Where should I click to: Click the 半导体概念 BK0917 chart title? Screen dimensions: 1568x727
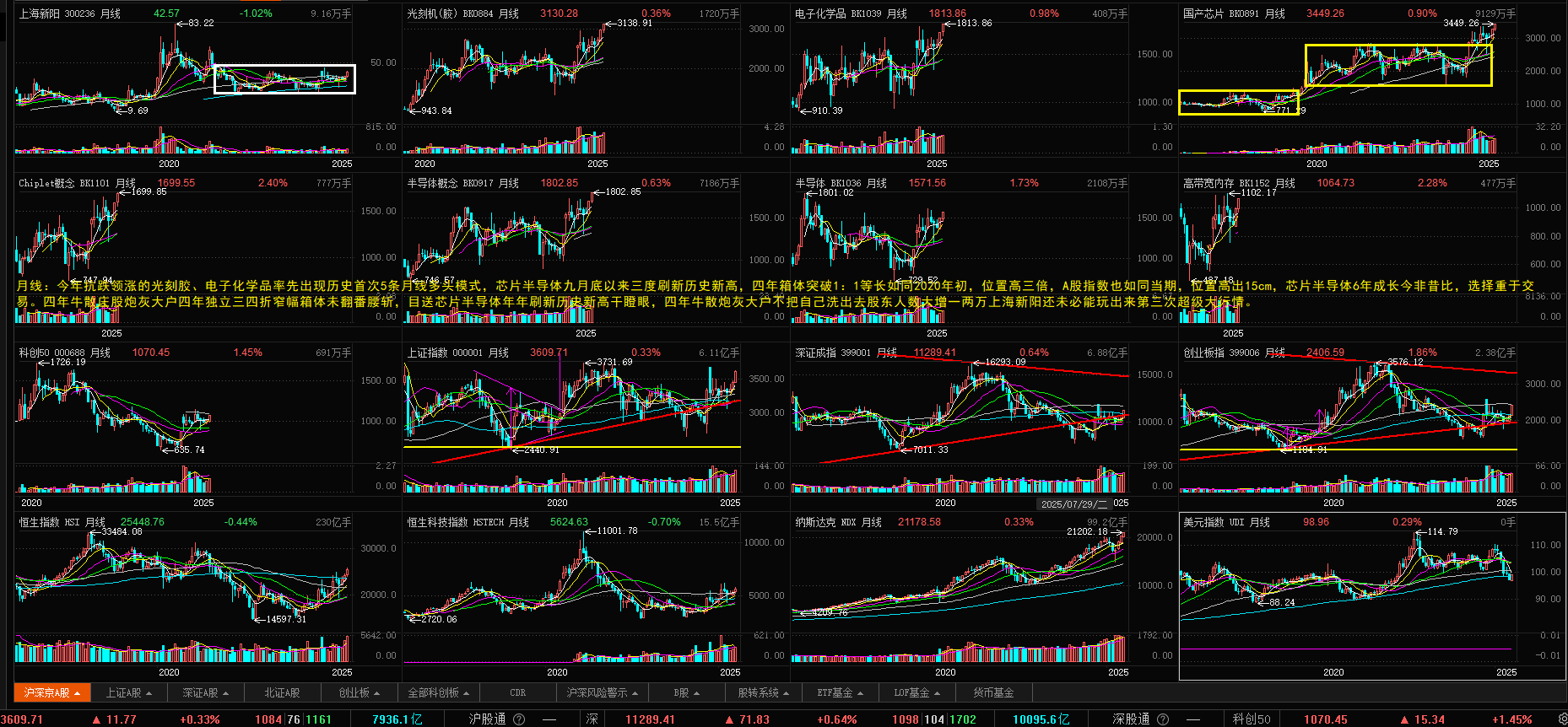click(x=462, y=183)
